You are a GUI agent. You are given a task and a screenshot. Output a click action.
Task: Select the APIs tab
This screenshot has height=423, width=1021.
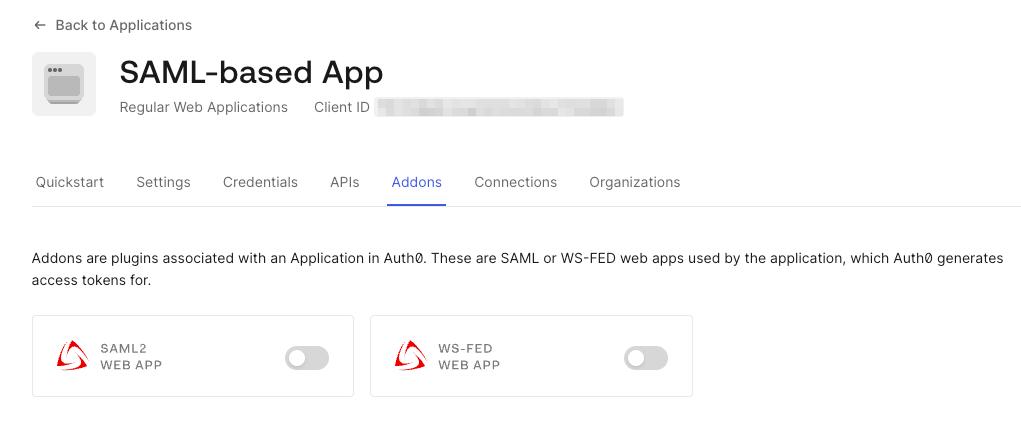pyautogui.click(x=344, y=182)
